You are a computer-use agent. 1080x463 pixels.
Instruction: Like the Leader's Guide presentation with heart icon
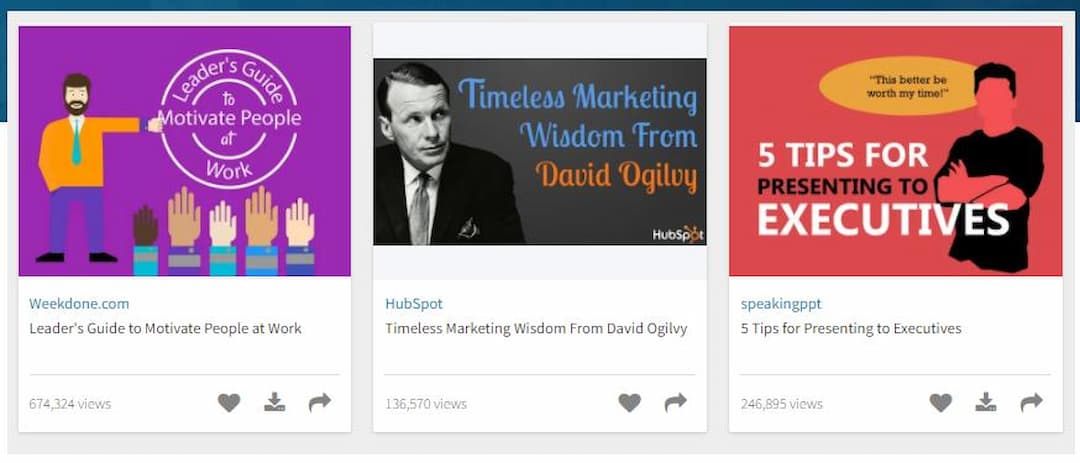pos(229,403)
